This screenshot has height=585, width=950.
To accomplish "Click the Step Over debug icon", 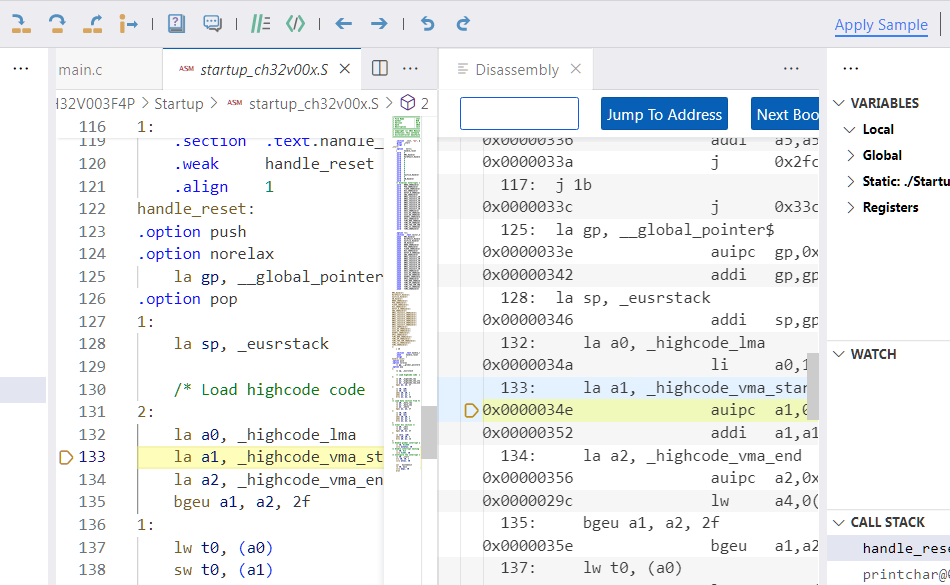I will (57, 23).
